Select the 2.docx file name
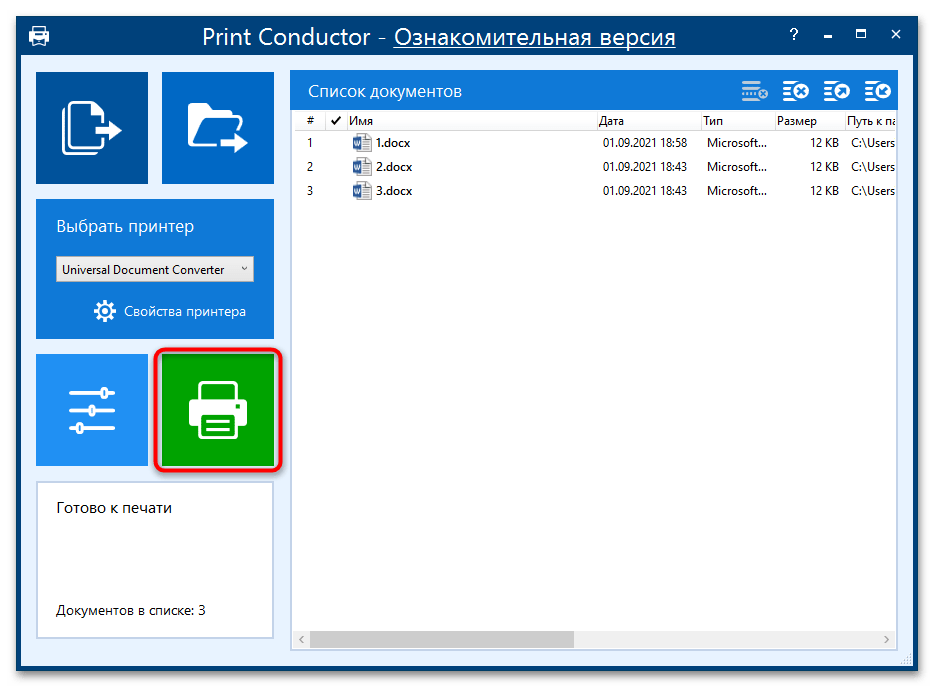 click(x=394, y=167)
